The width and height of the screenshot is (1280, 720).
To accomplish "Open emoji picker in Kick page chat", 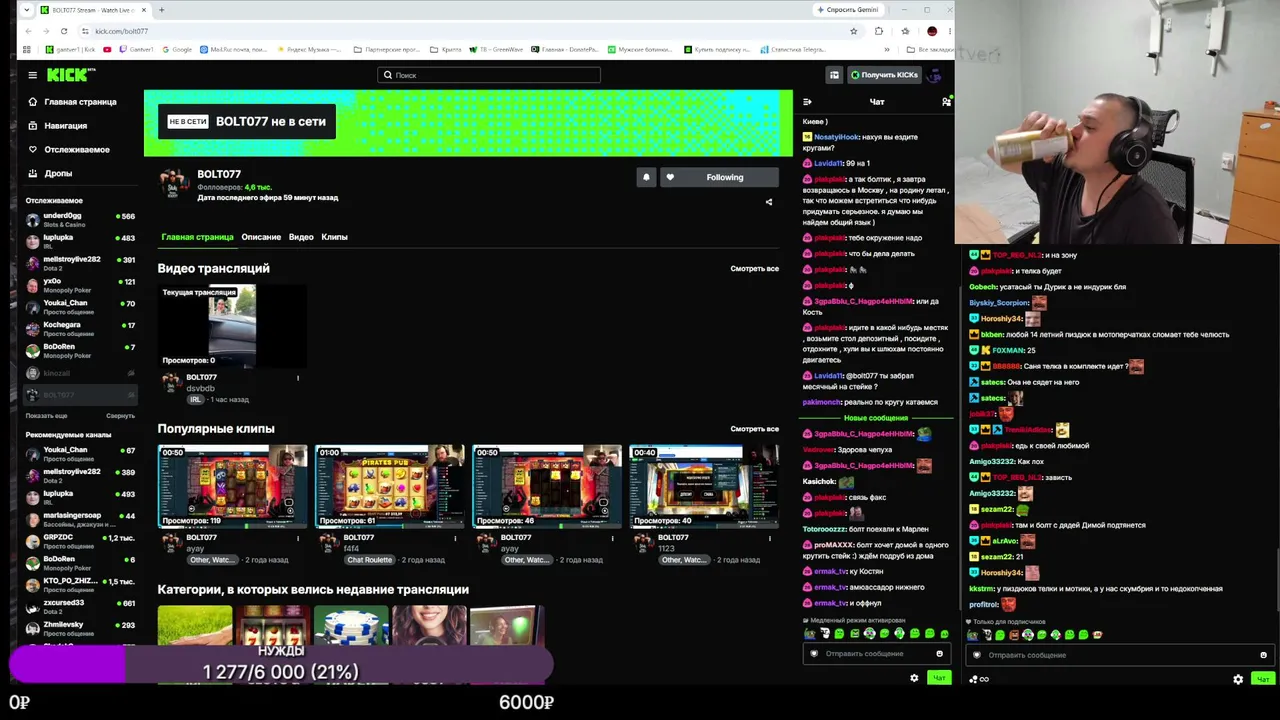I will [939, 654].
